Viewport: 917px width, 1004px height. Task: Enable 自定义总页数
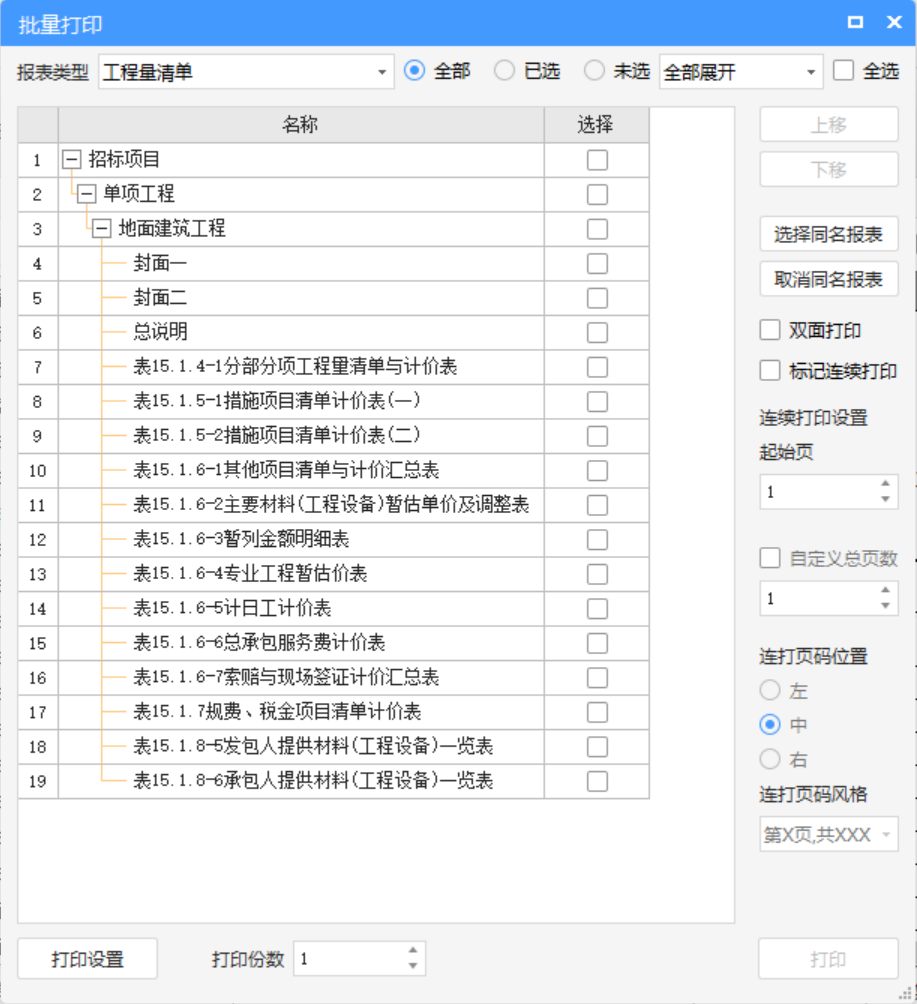(770, 558)
